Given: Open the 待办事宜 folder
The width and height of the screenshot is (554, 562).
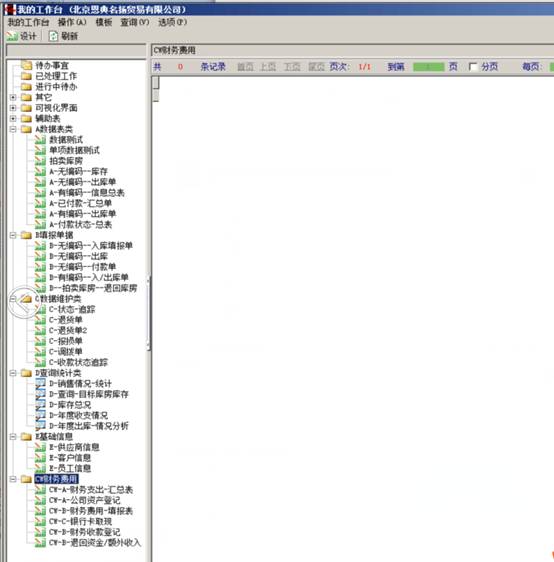Looking at the screenshot, I should [27, 66].
